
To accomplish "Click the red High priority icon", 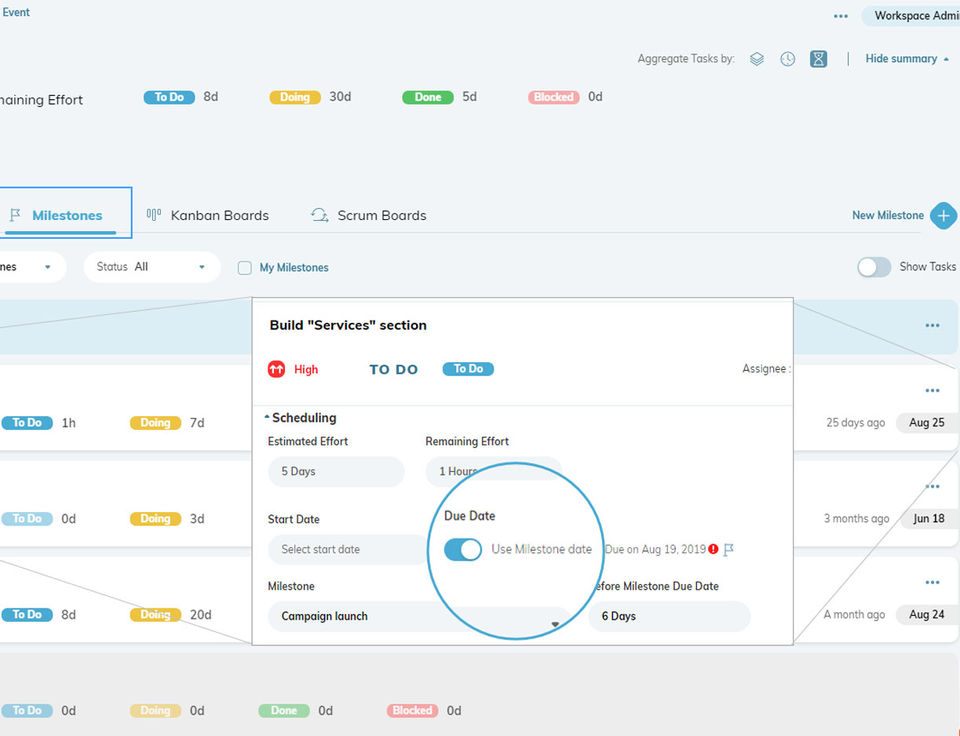I will pos(276,369).
